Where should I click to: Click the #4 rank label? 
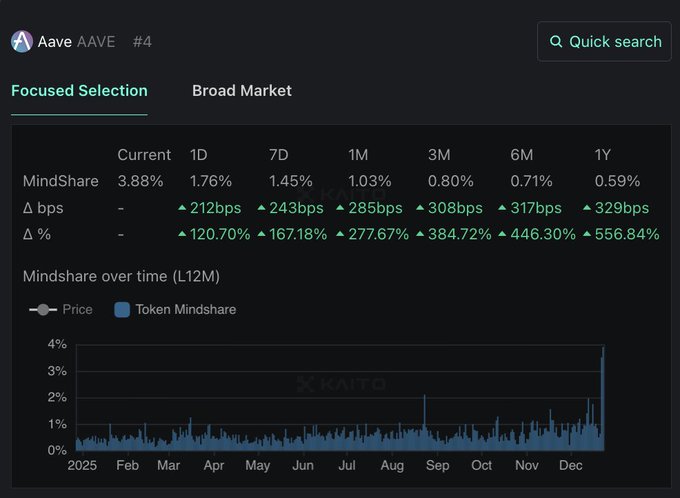pos(142,42)
